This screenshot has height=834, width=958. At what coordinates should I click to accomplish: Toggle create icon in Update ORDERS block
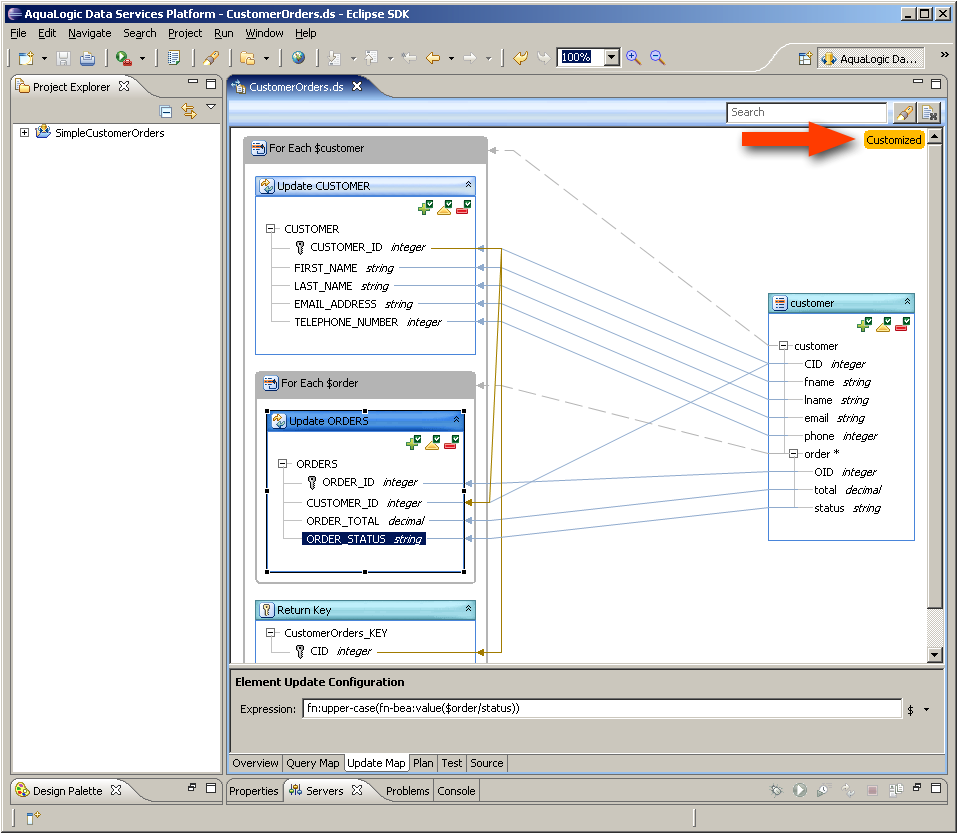click(x=414, y=442)
